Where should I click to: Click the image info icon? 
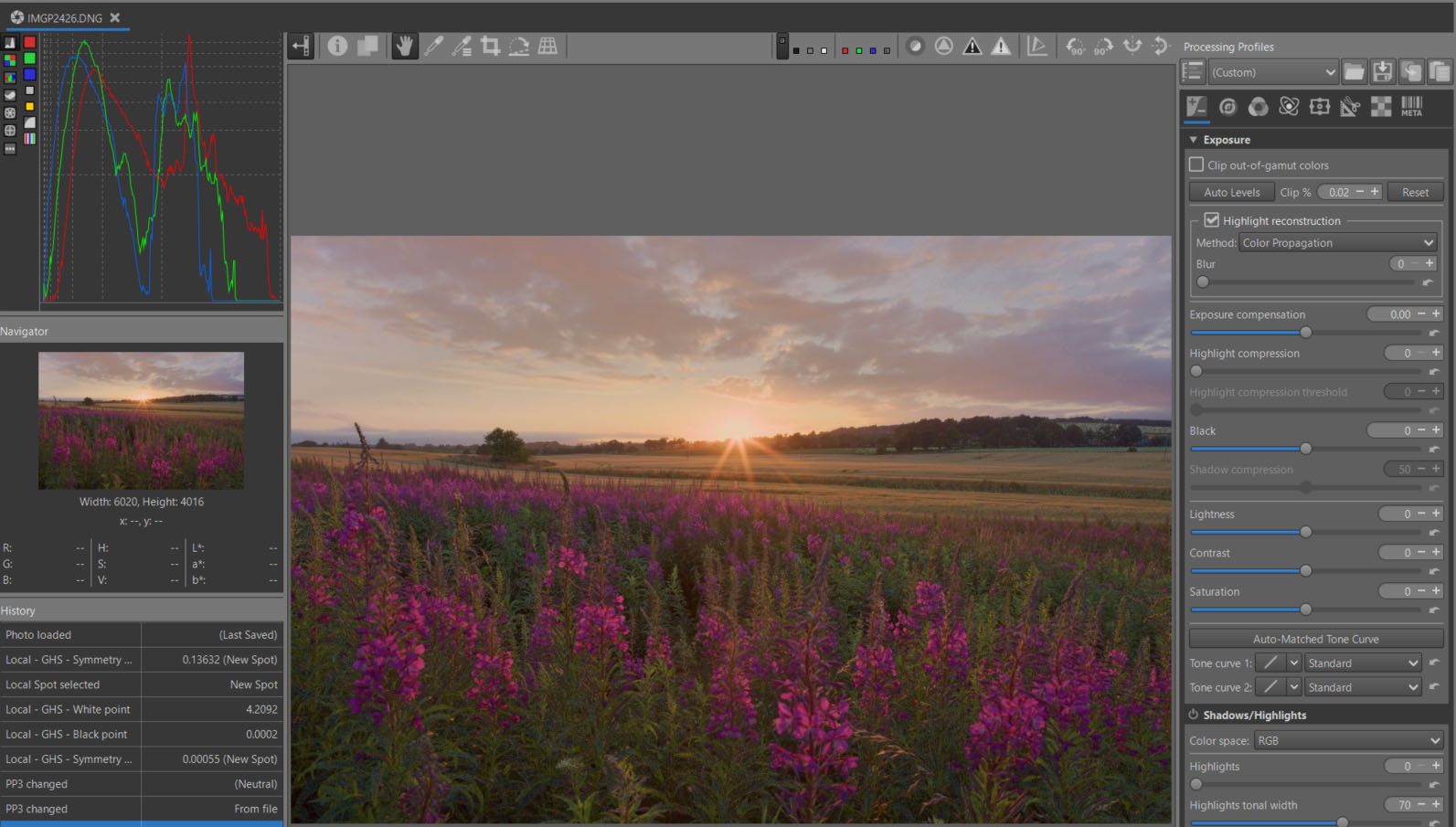pyautogui.click(x=337, y=46)
